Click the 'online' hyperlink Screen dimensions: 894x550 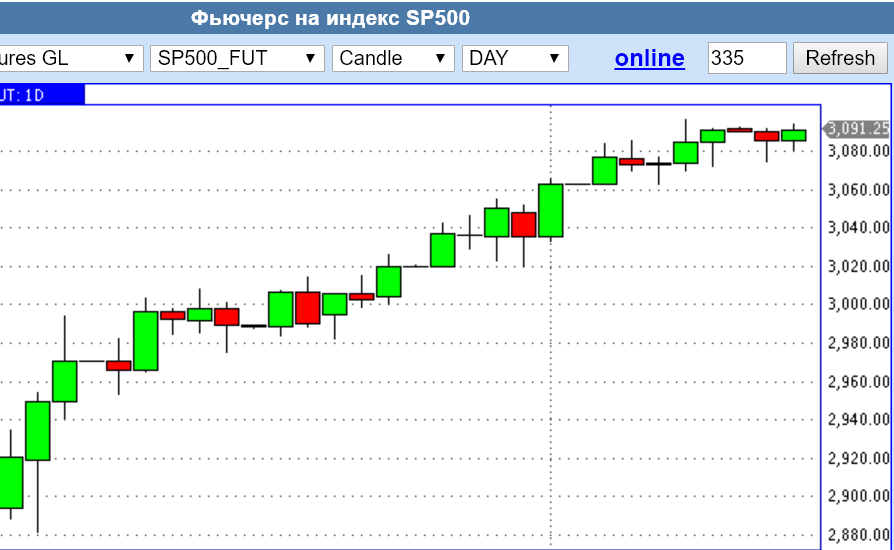click(x=649, y=58)
